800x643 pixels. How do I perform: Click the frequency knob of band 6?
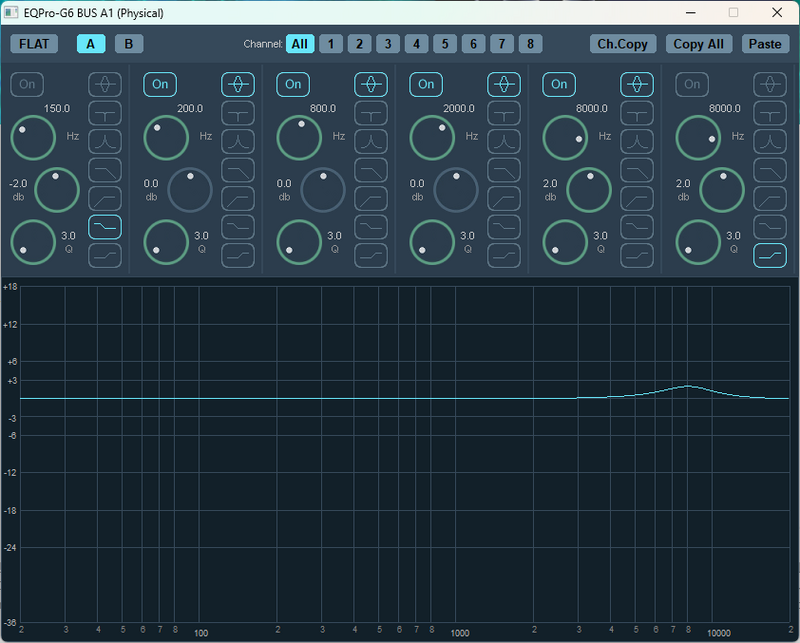coord(698,138)
